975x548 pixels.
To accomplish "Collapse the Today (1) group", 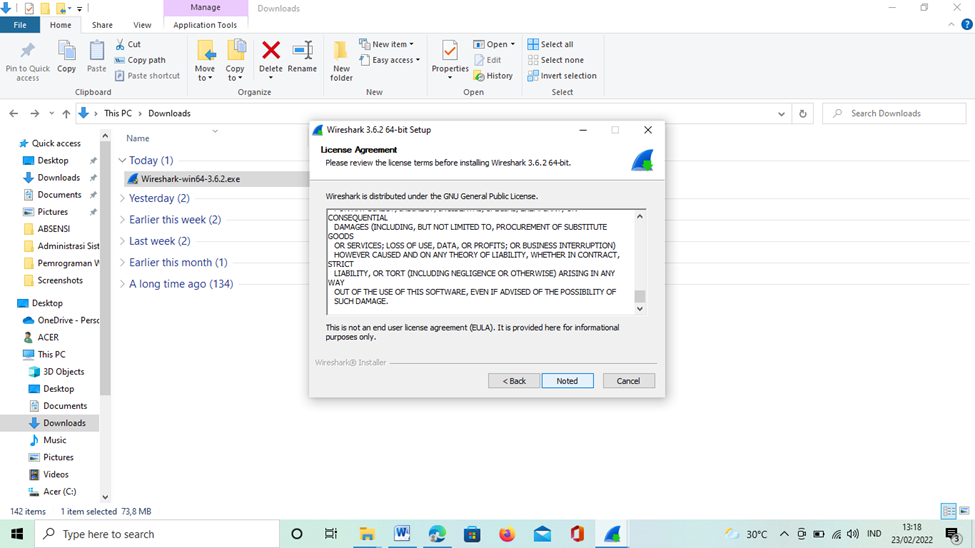I will click(x=122, y=160).
